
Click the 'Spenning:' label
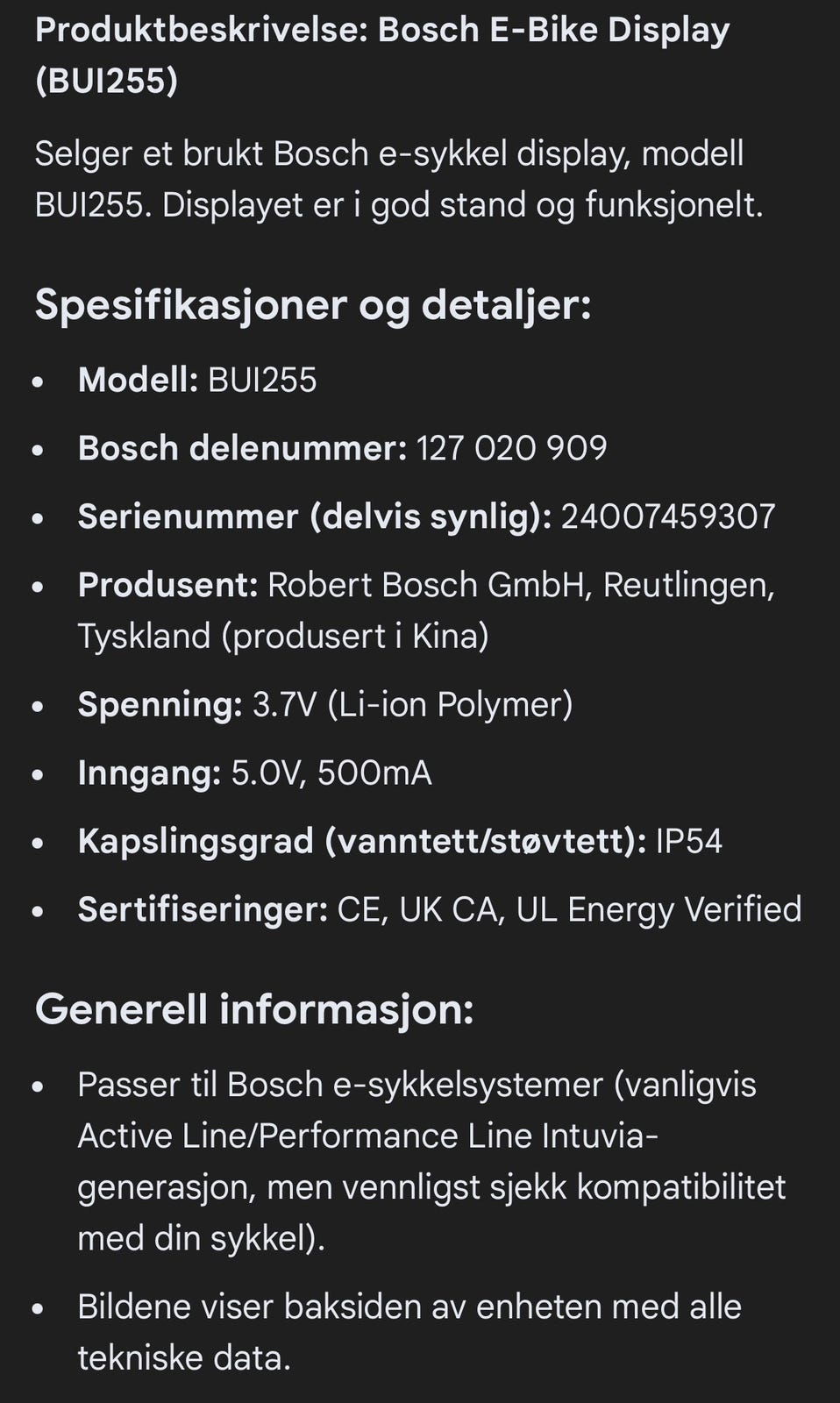click(x=160, y=704)
